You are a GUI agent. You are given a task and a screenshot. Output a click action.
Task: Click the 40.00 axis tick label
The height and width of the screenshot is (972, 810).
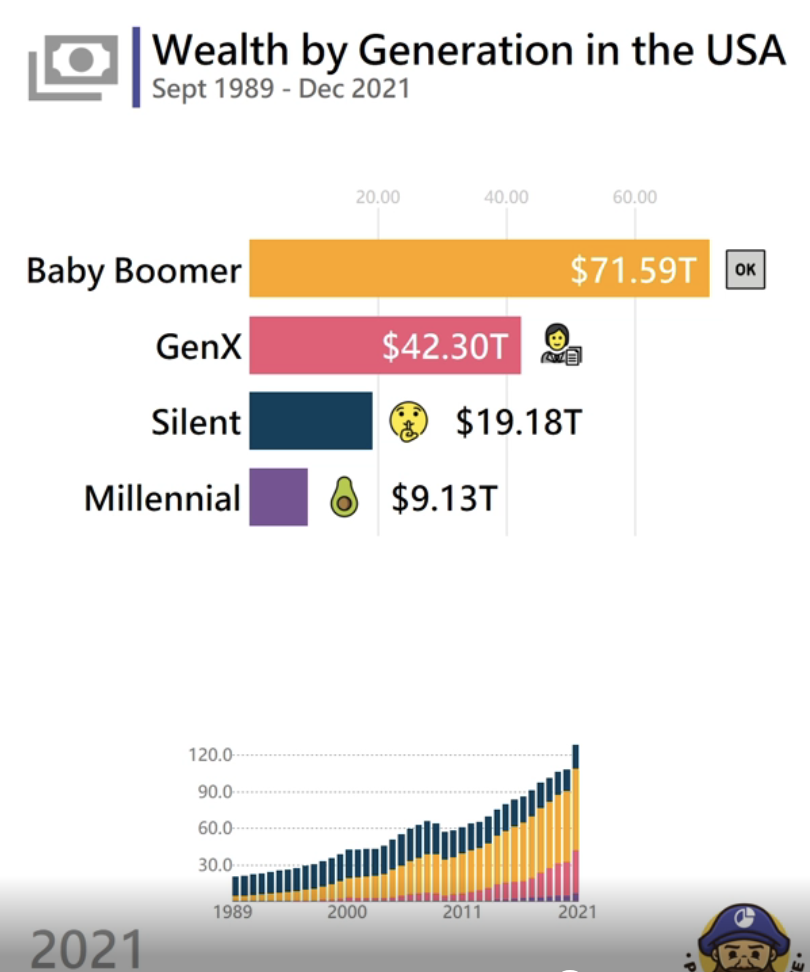tap(506, 197)
